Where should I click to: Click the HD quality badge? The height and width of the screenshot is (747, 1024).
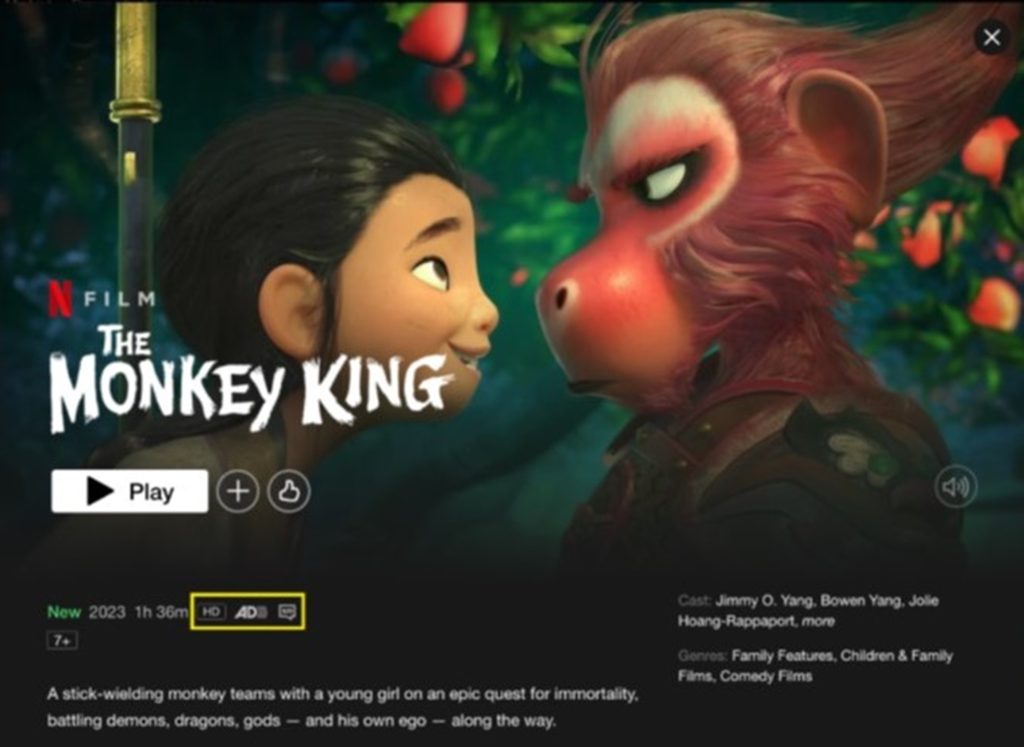[x=211, y=612]
